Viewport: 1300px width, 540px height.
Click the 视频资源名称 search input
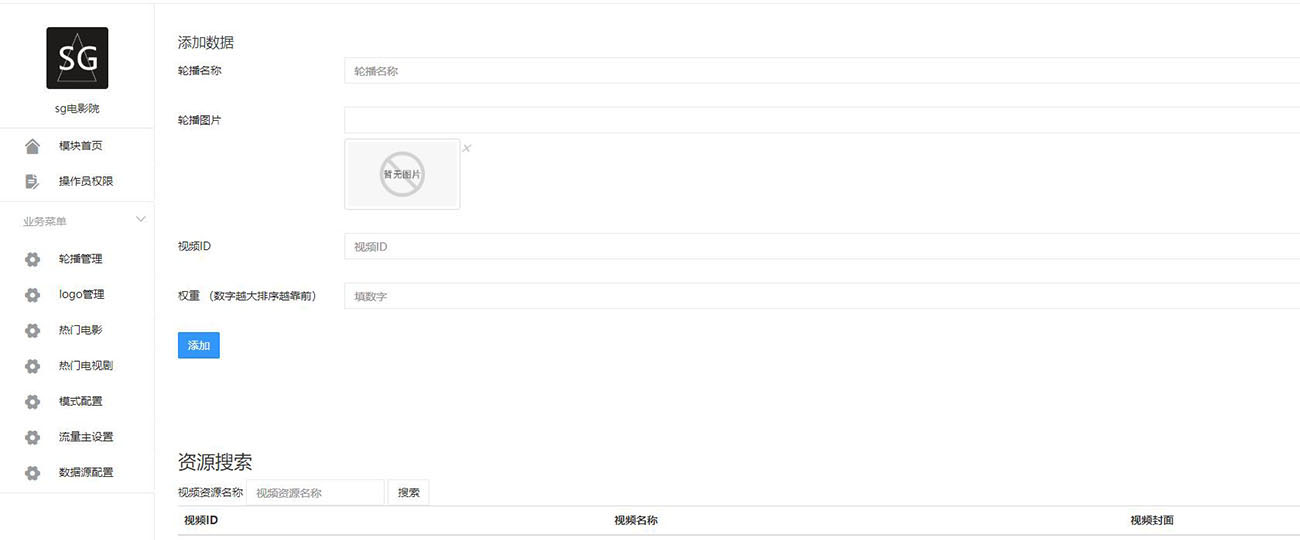pos(315,493)
